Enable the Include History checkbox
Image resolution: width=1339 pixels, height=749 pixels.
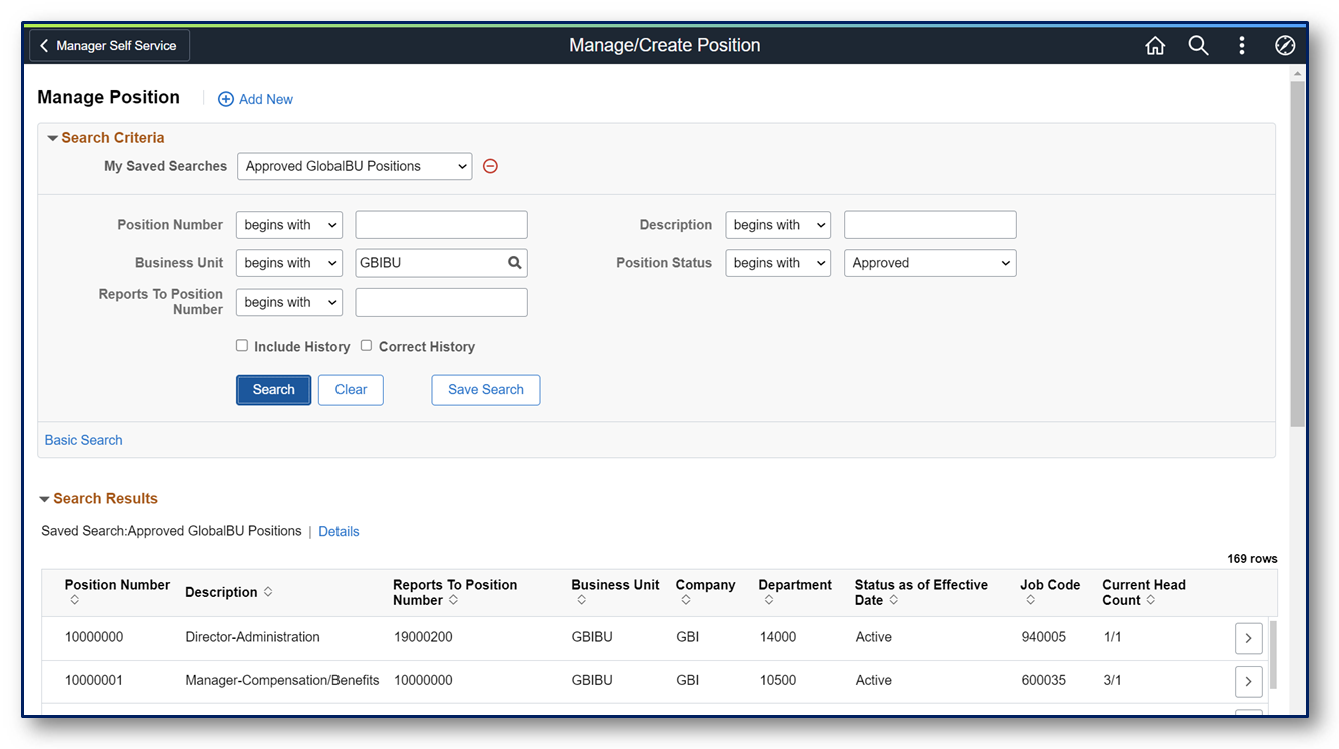[242, 345]
